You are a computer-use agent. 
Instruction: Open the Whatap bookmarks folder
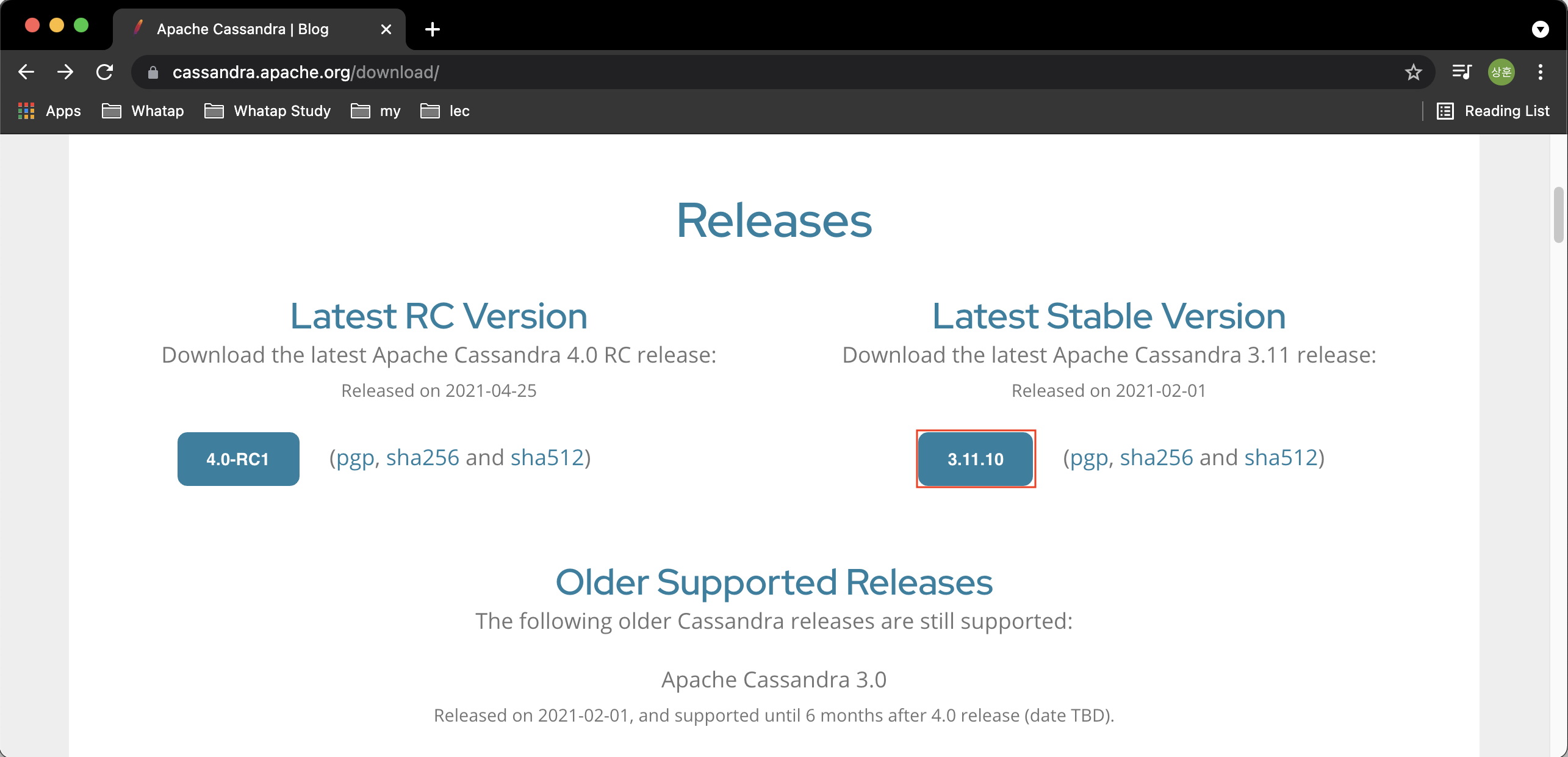[x=143, y=111]
